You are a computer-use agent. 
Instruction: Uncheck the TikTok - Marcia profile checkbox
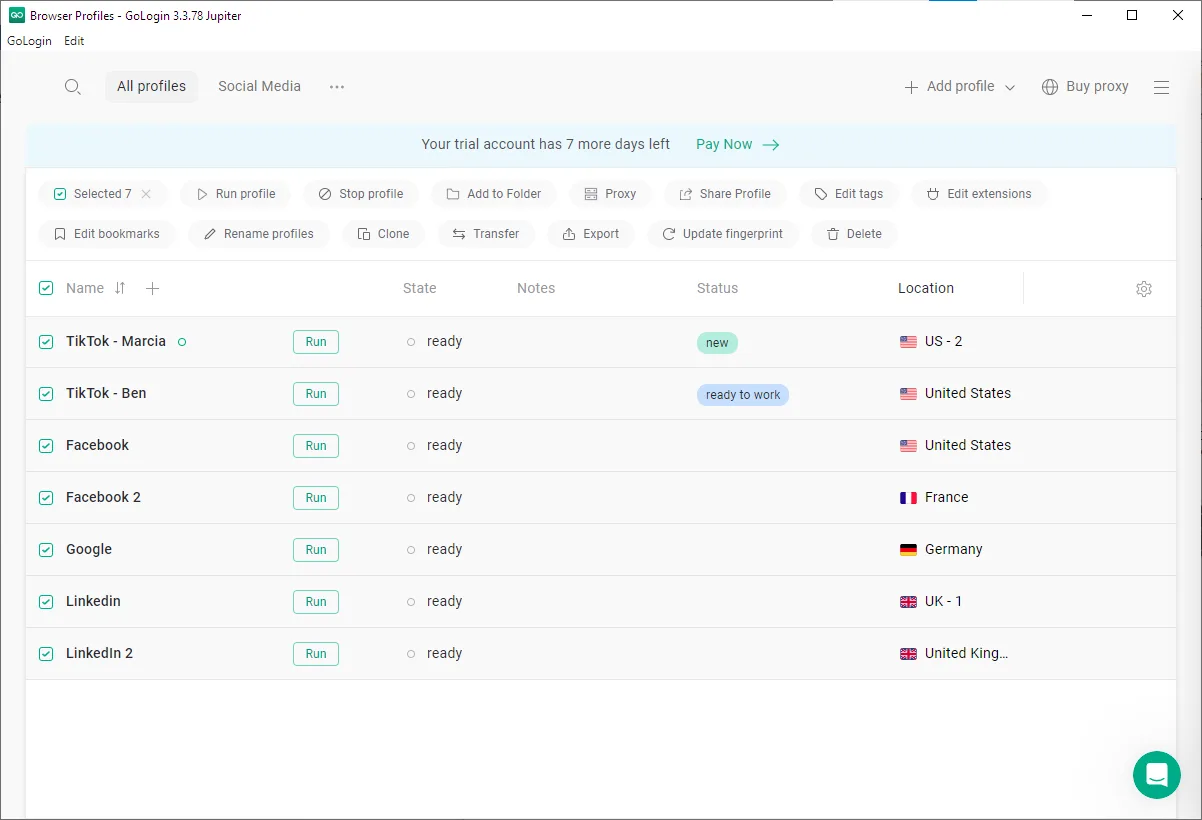point(46,342)
